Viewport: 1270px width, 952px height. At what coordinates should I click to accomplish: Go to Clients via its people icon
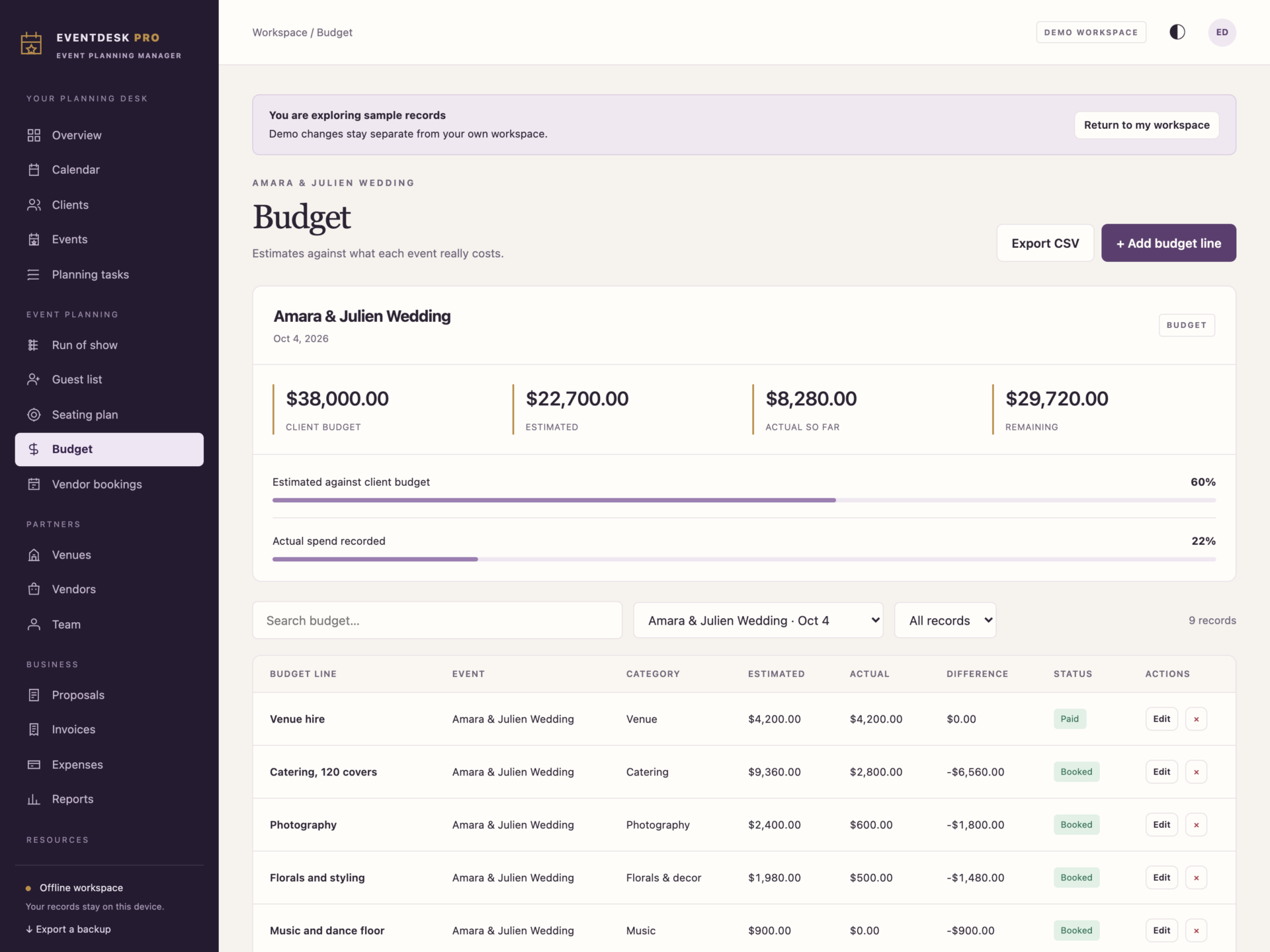(34, 205)
